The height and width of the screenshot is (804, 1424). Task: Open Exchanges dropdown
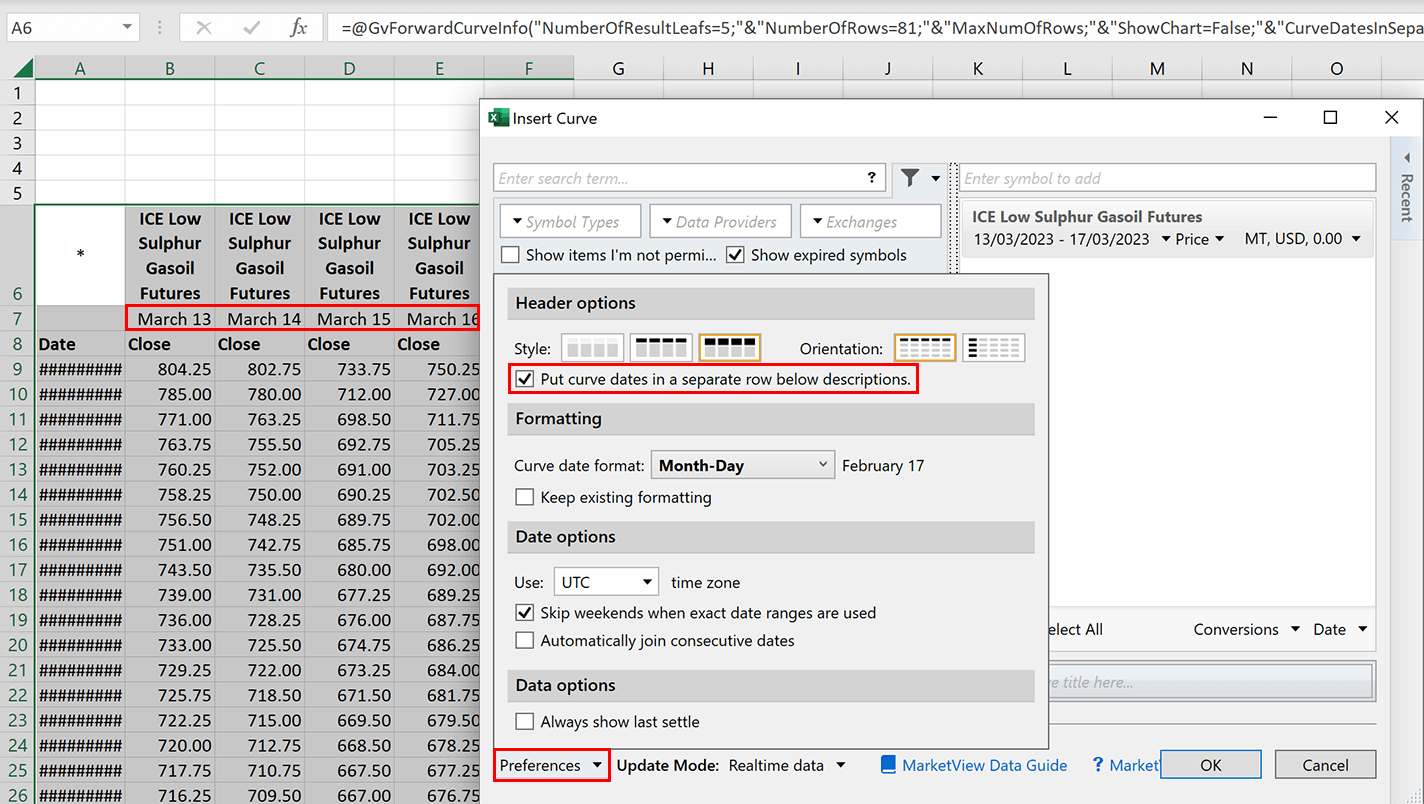[x=870, y=222]
